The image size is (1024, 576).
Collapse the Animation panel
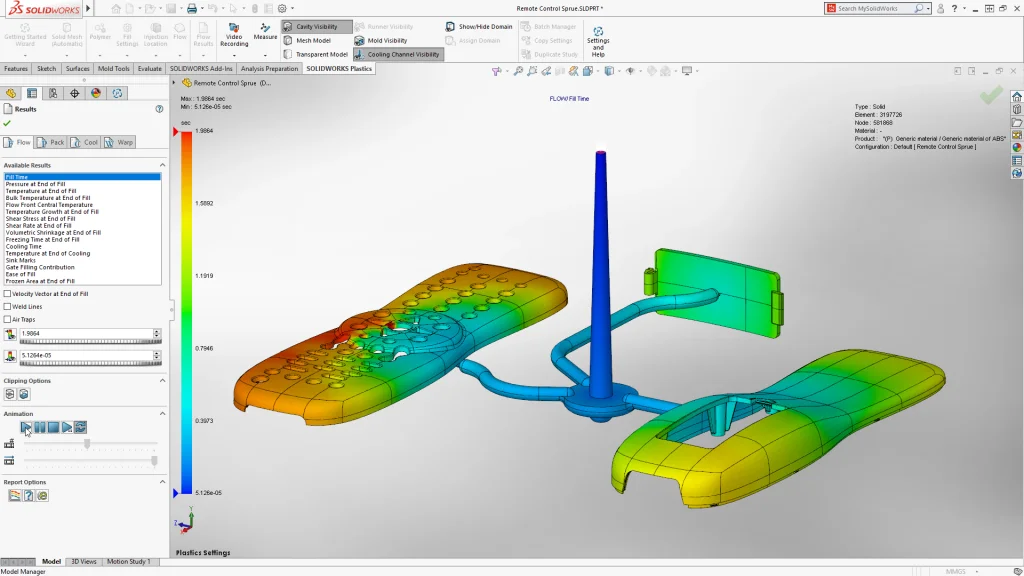coord(160,413)
